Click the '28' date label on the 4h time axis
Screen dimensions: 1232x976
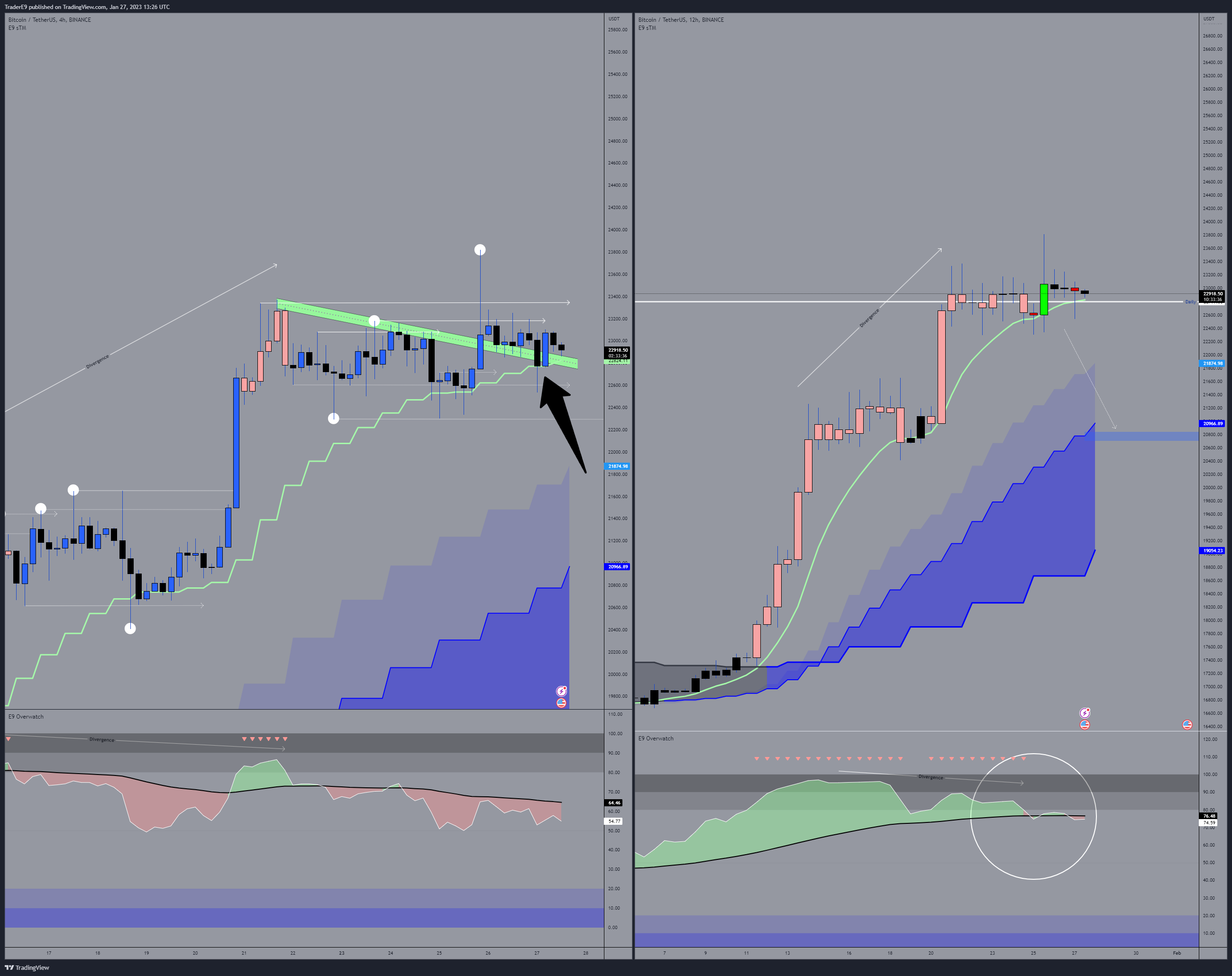pos(586,953)
